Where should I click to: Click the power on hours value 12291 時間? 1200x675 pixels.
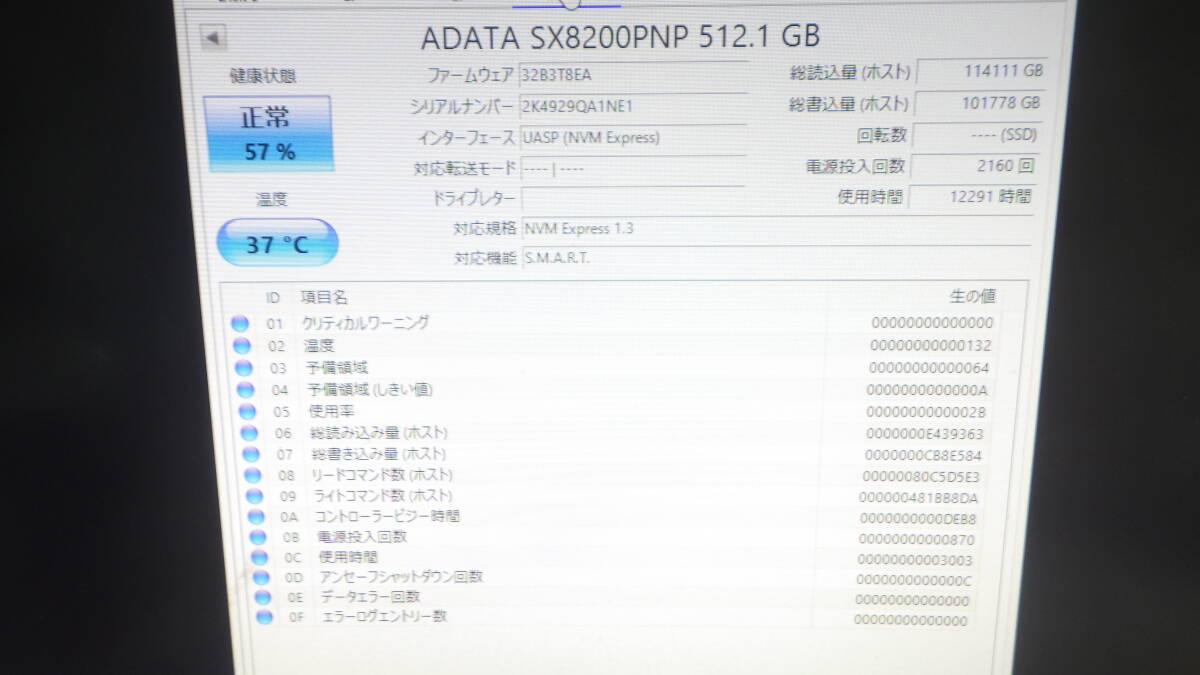(971, 197)
